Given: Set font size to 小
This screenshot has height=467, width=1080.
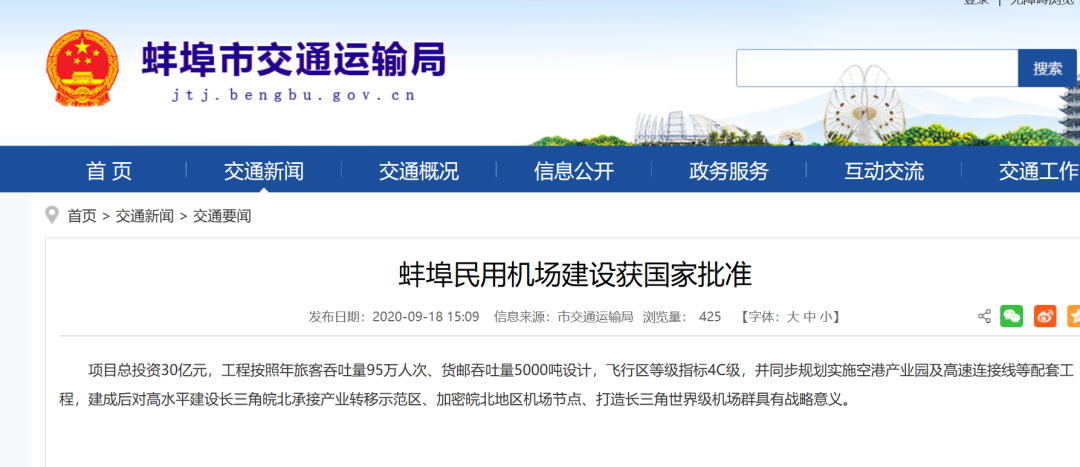Looking at the screenshot, I should coord(824,317).
